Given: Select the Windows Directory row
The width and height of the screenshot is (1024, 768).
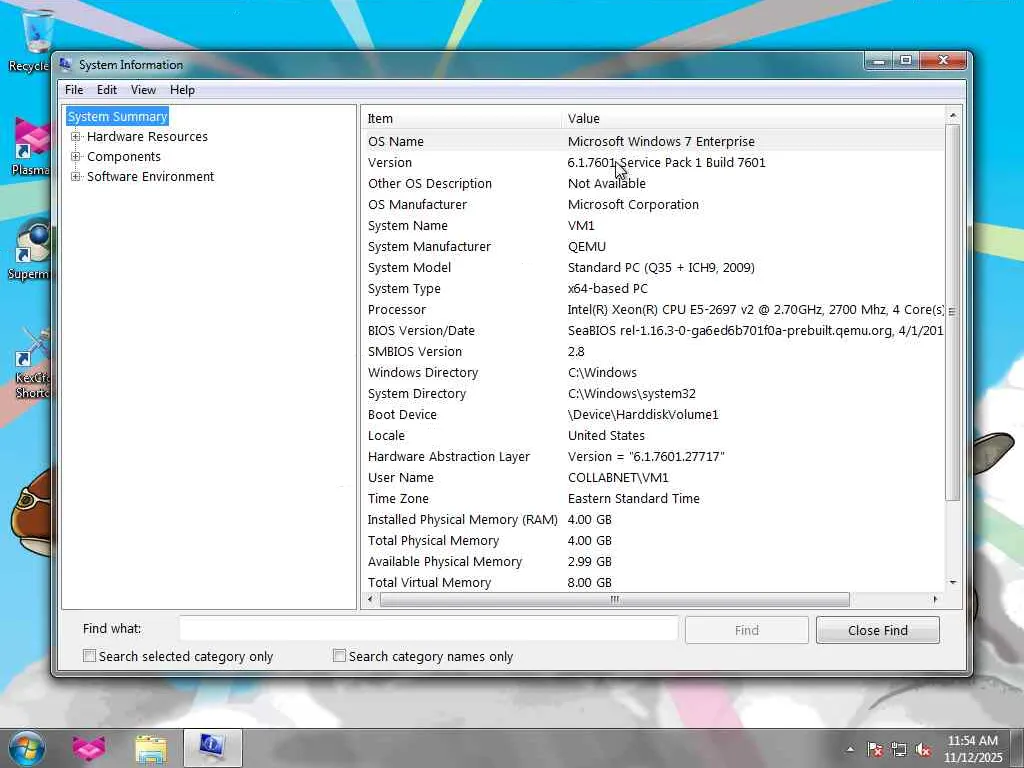Looking at the screenshot, I should pyautogui.click(x=653, y=372).
